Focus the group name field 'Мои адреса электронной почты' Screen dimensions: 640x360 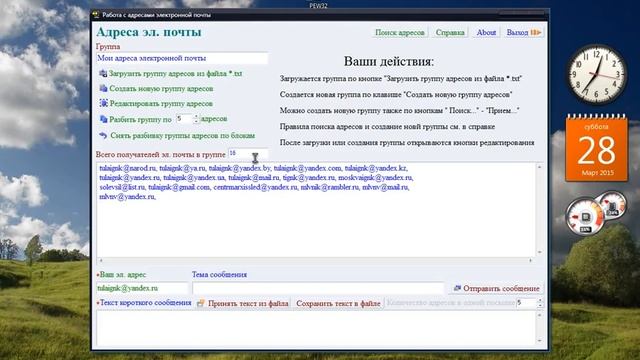[x=182, y=58]
